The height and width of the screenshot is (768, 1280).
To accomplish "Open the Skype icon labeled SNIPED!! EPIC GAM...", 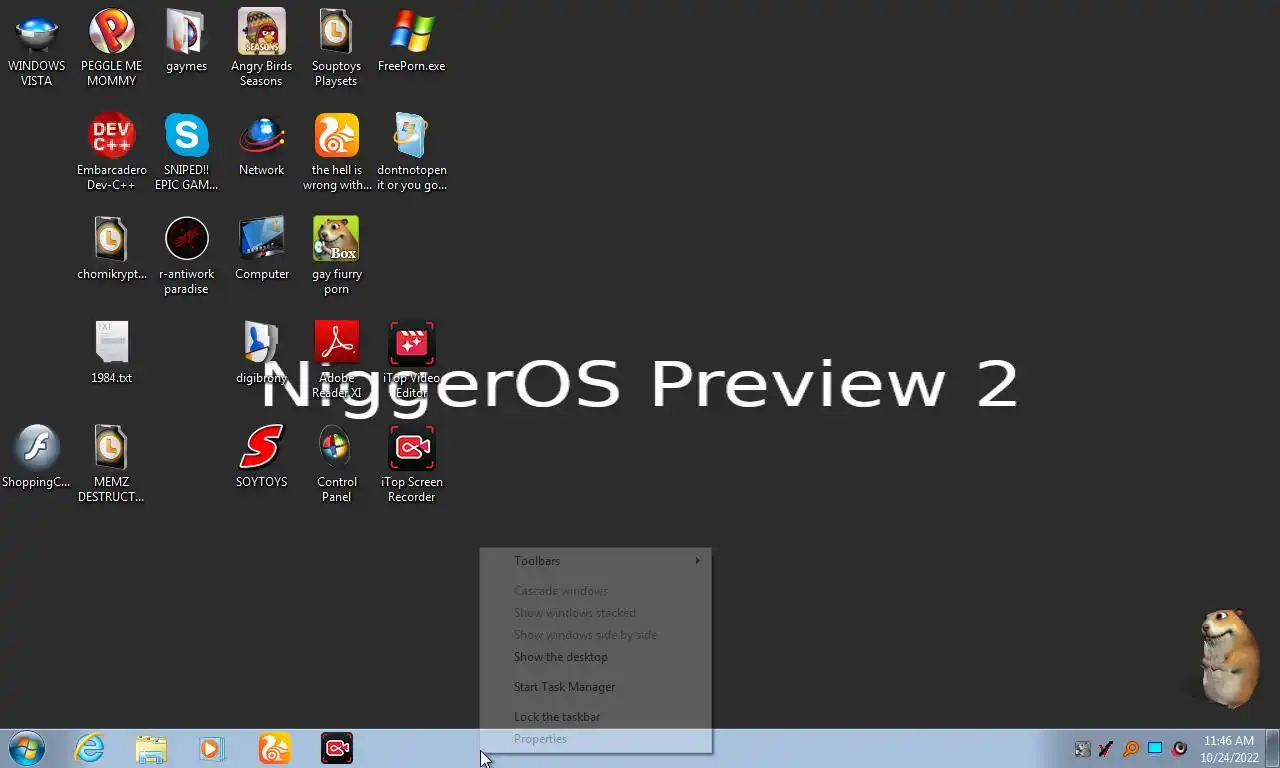I will tap(186, 152).
